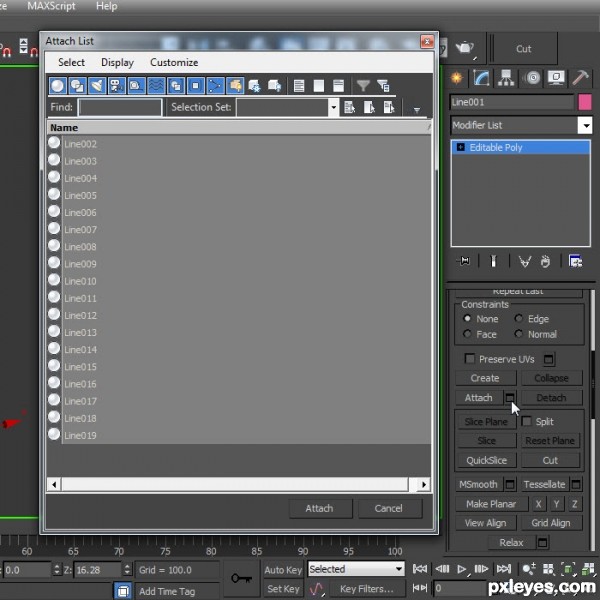Open the funnel filter icon

tap(363, 86)
